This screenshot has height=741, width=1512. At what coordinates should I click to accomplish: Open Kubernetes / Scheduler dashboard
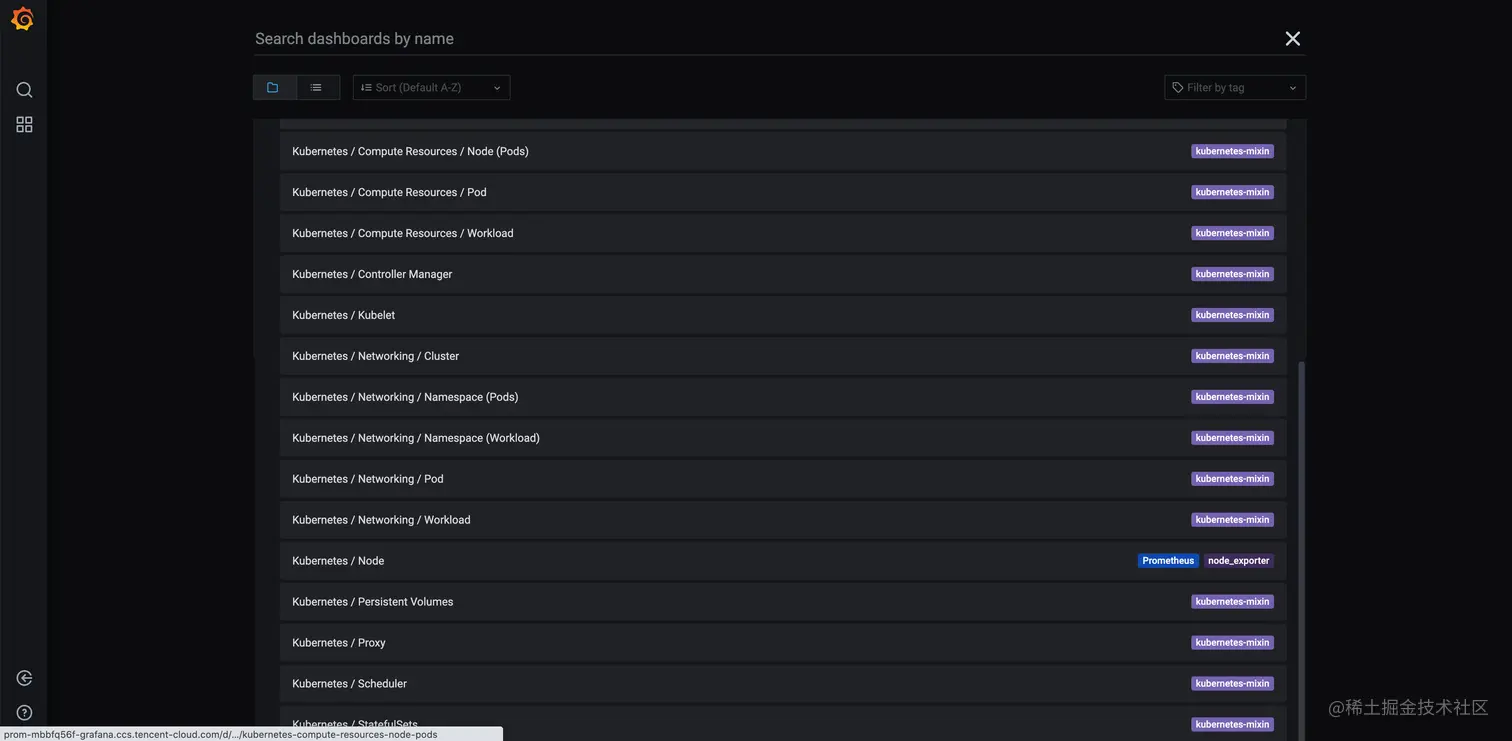(783, 684)
